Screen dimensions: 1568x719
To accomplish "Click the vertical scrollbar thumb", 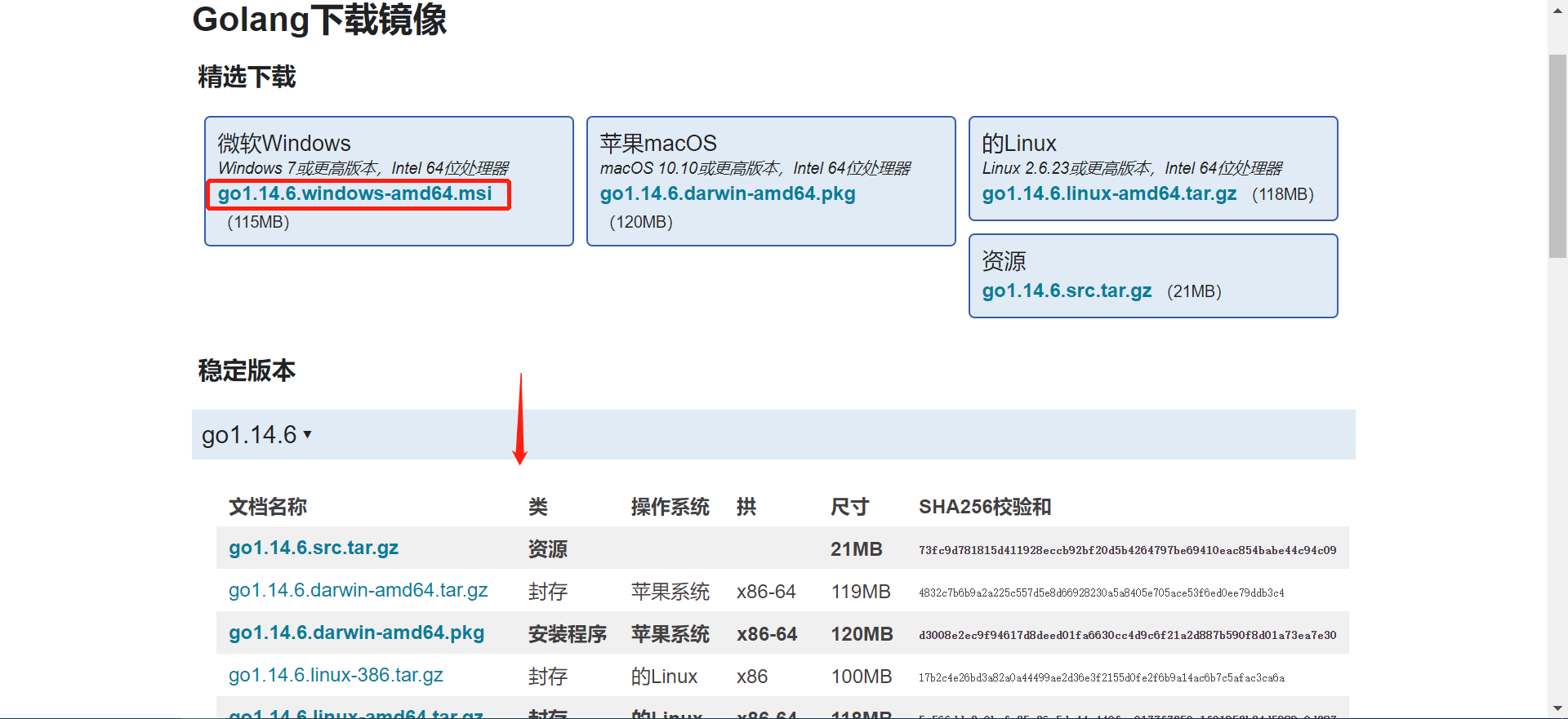I will [1557, 156].
